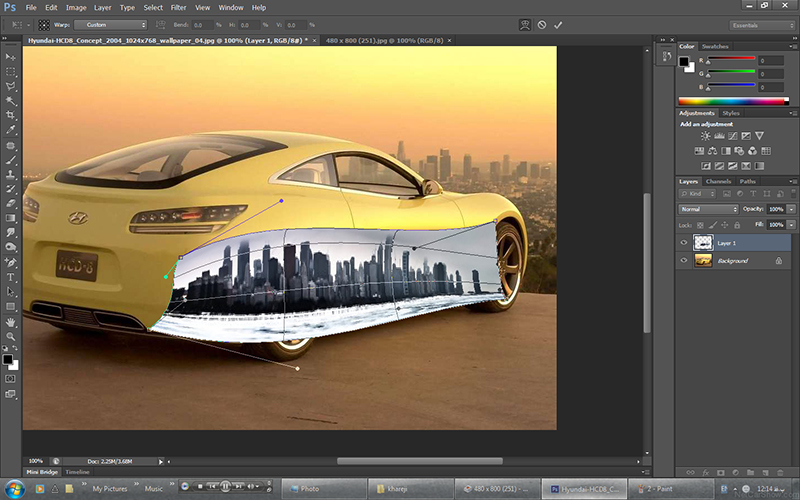800x500 pixels.
Task: Select the Zoom tool
Action: pyautogui.click(x=10, y=337)
